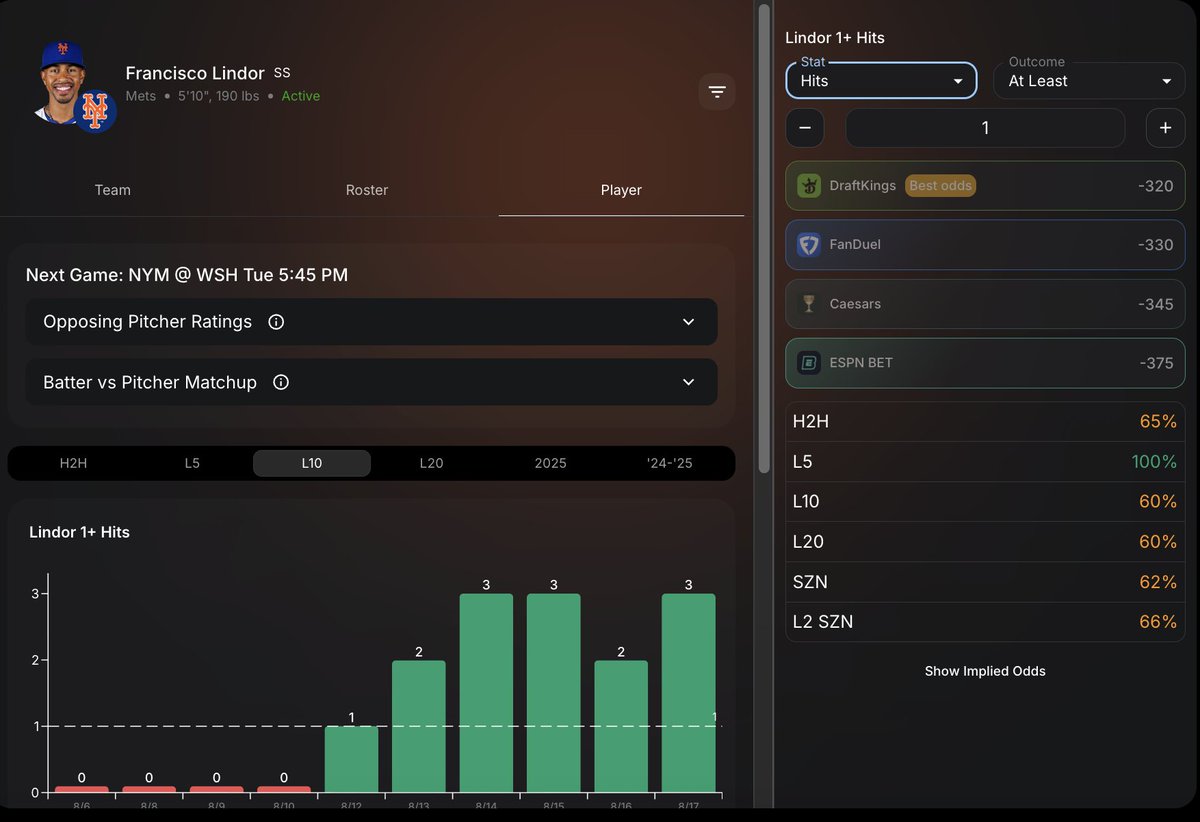Select the Player tab
The width and height of the screenshot is (1200, 822).
point(621,190)
